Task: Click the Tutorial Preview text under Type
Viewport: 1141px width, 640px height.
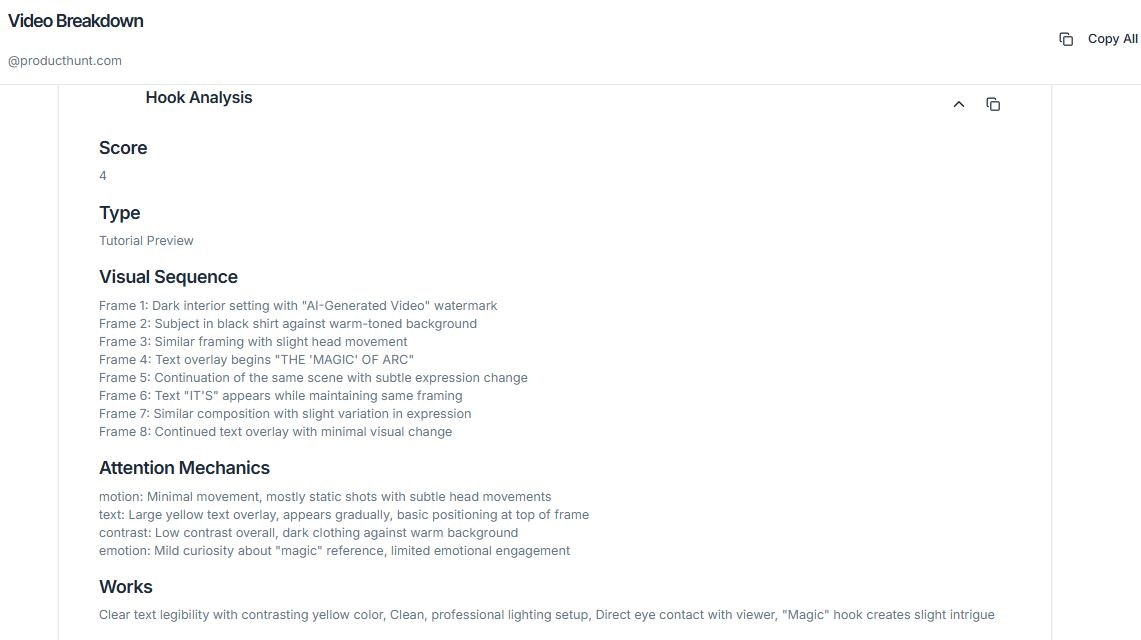Action: [x=146, y=240]
